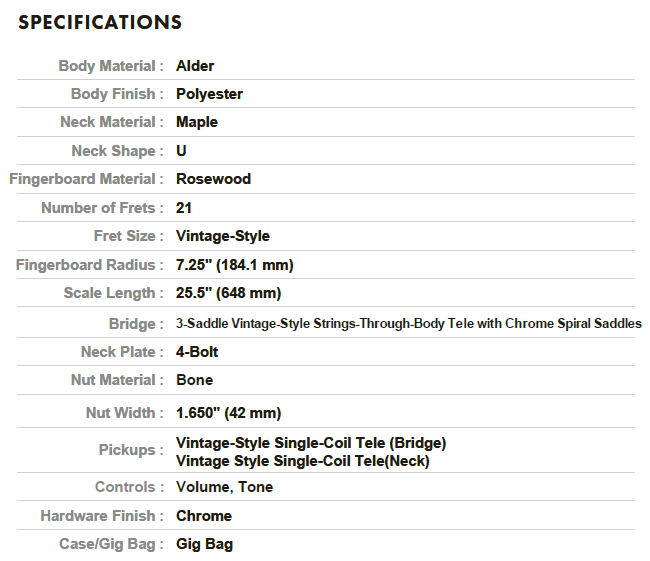Select the Vintage Style Single-Coil Tele(Neck) text
This screenshot has height=561, width=650.
[x=303, y=461]
